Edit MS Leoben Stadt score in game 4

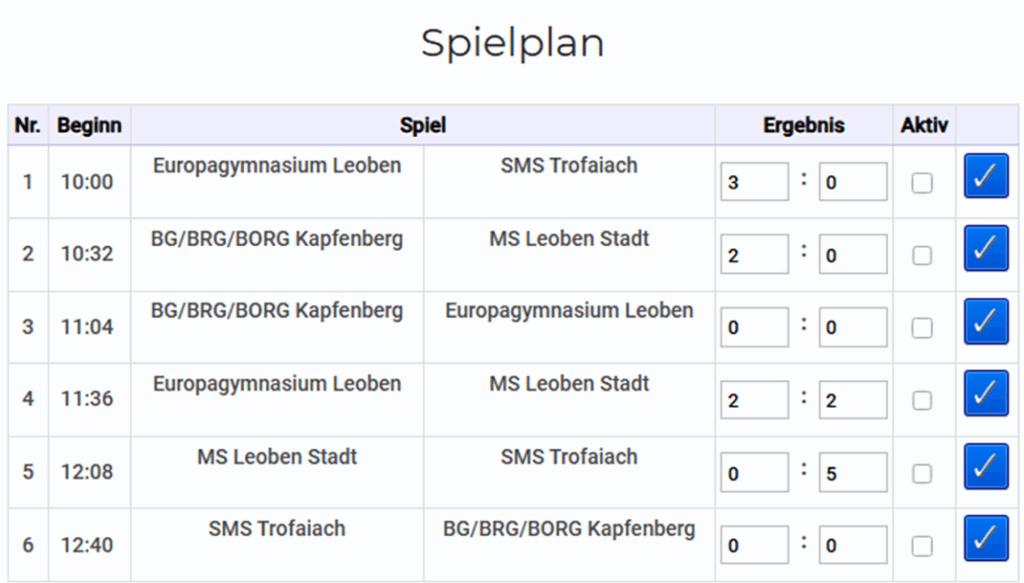coord(852,401)
